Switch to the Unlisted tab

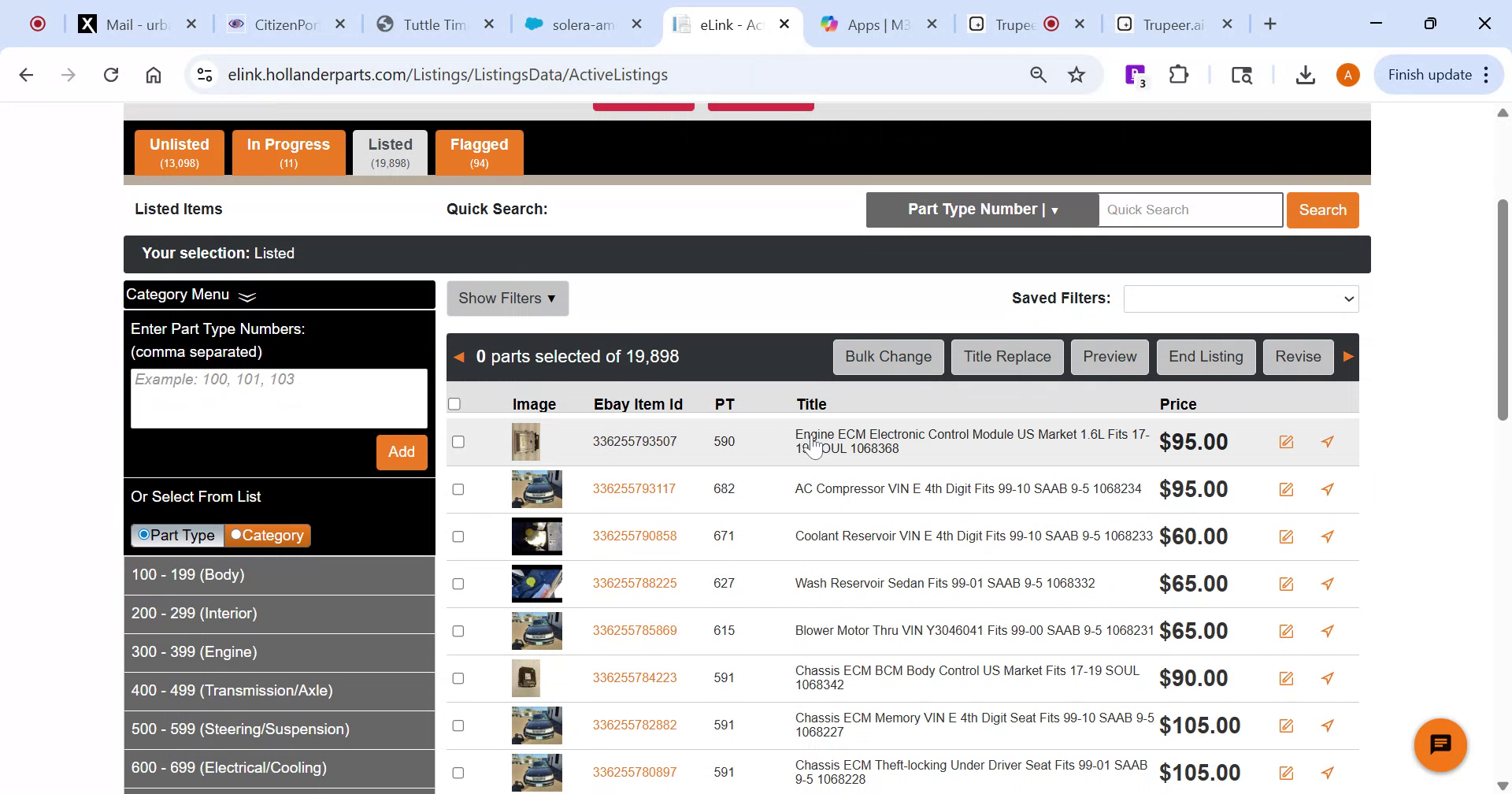(179, 151)
